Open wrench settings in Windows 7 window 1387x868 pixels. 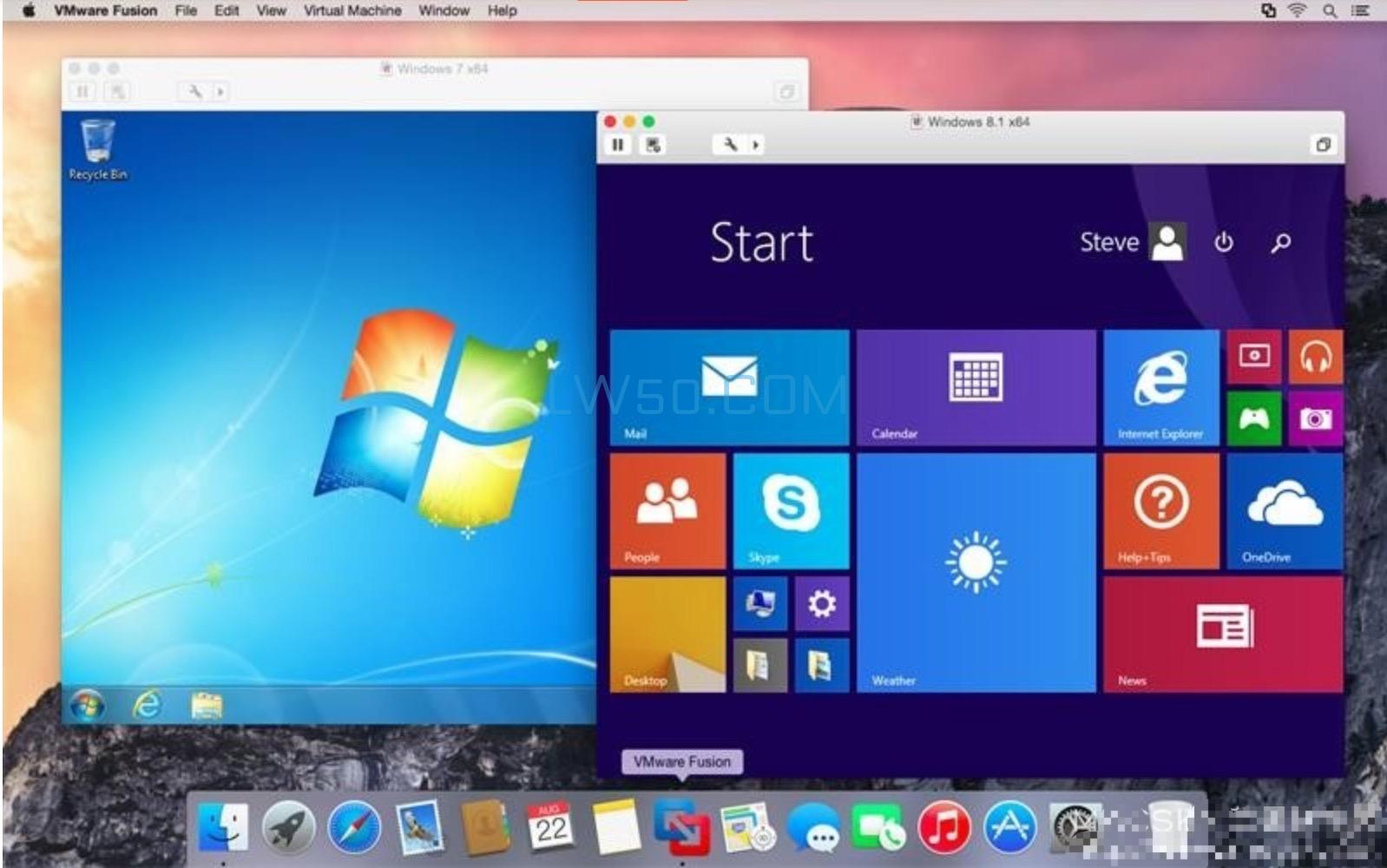tap(194, 91)
